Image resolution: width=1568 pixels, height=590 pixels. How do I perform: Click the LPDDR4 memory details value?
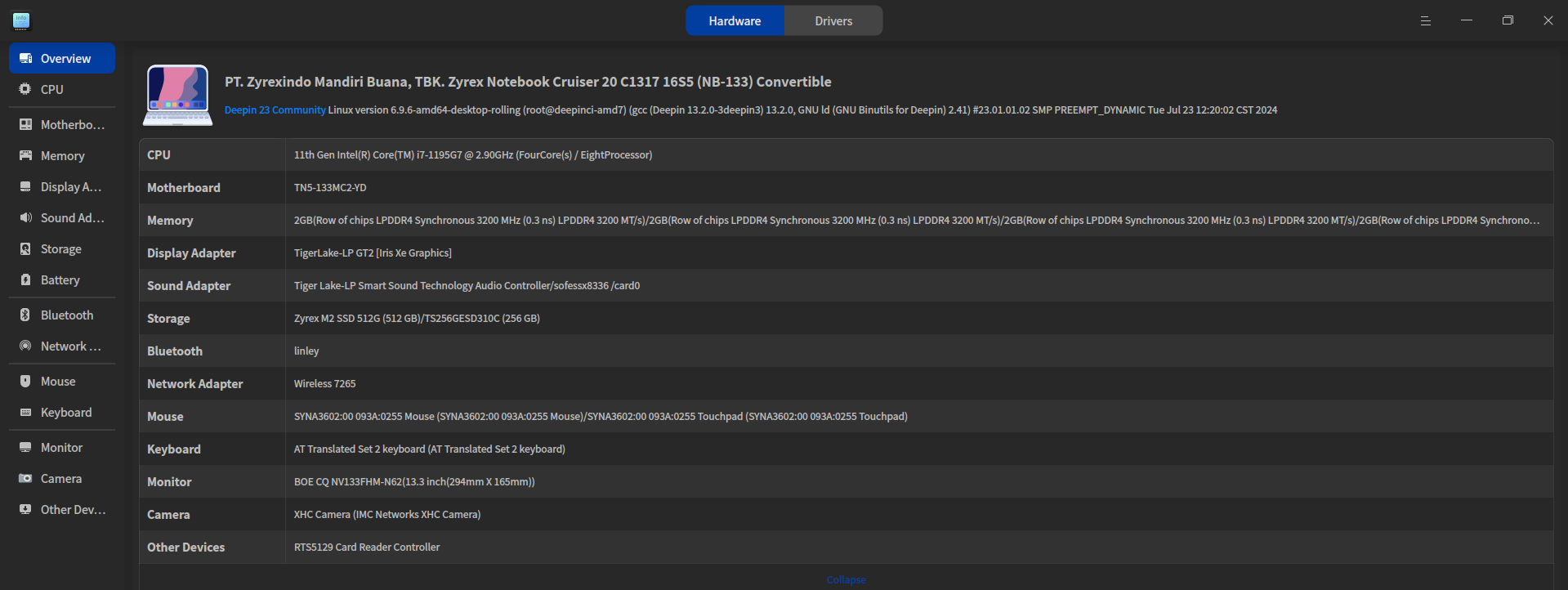[917, 220]
